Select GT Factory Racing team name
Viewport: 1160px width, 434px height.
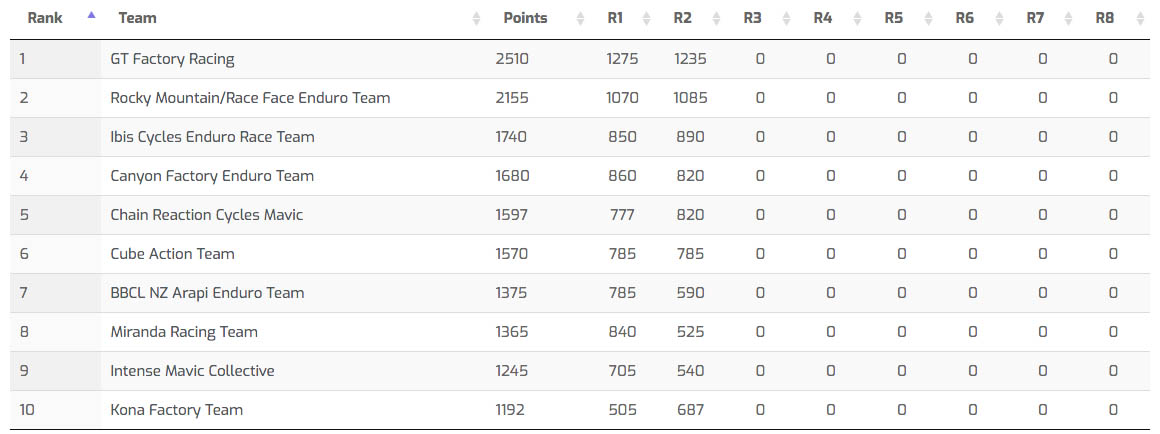click(x=172, y=59)
